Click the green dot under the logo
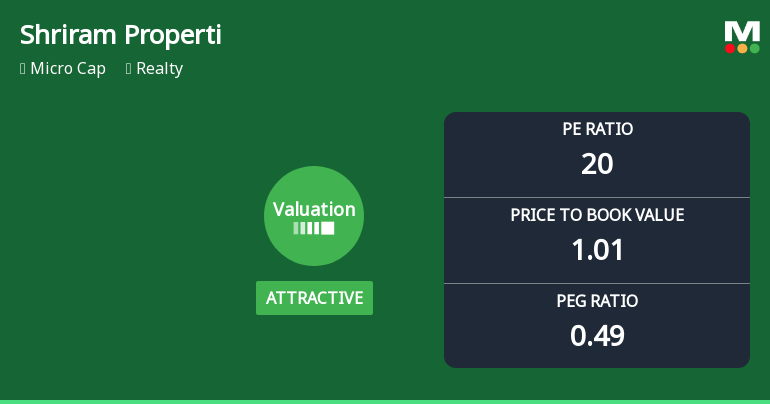Viewport: 770px width, 404px height. pos(754,48)
